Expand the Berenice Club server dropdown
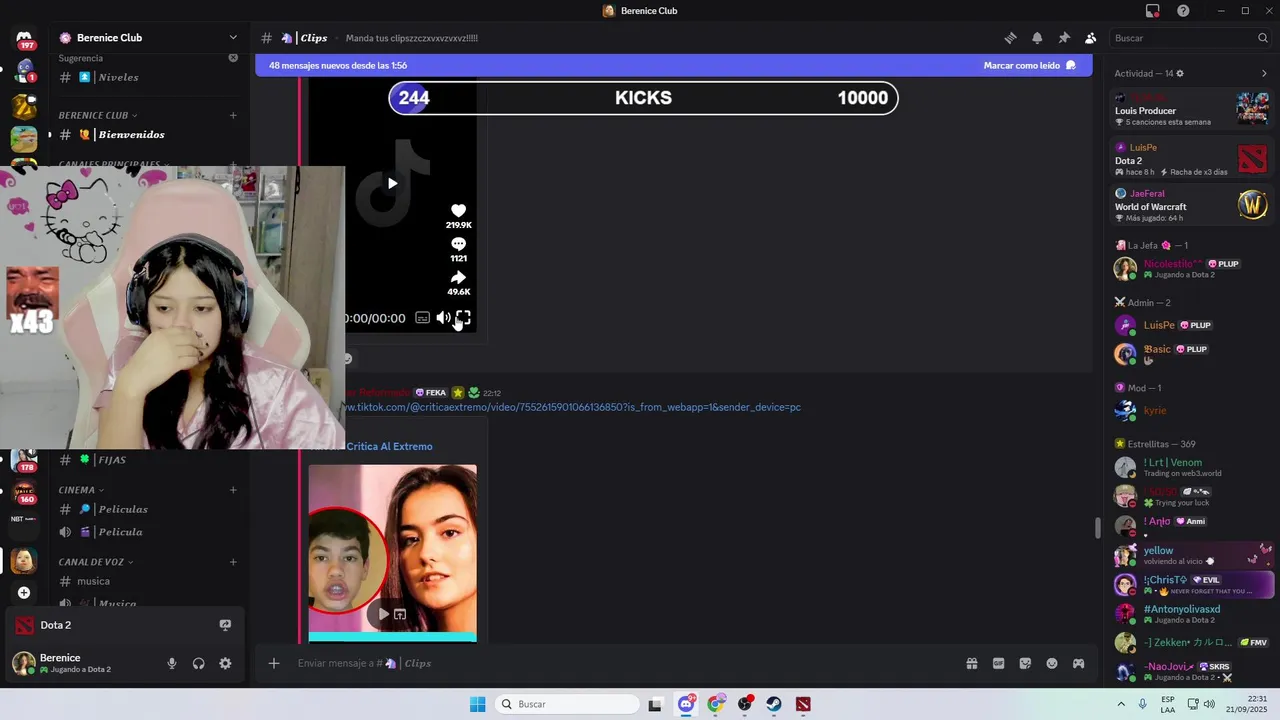This screenshot has width=1280, height=720. tap(233, 38)
